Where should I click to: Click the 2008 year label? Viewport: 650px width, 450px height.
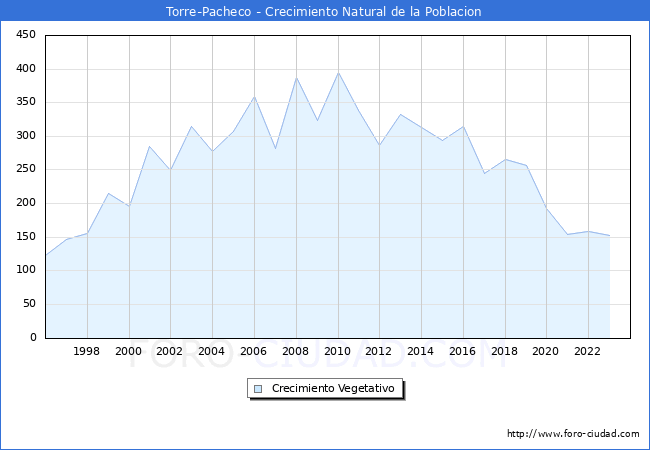click(x=295, y=351)
